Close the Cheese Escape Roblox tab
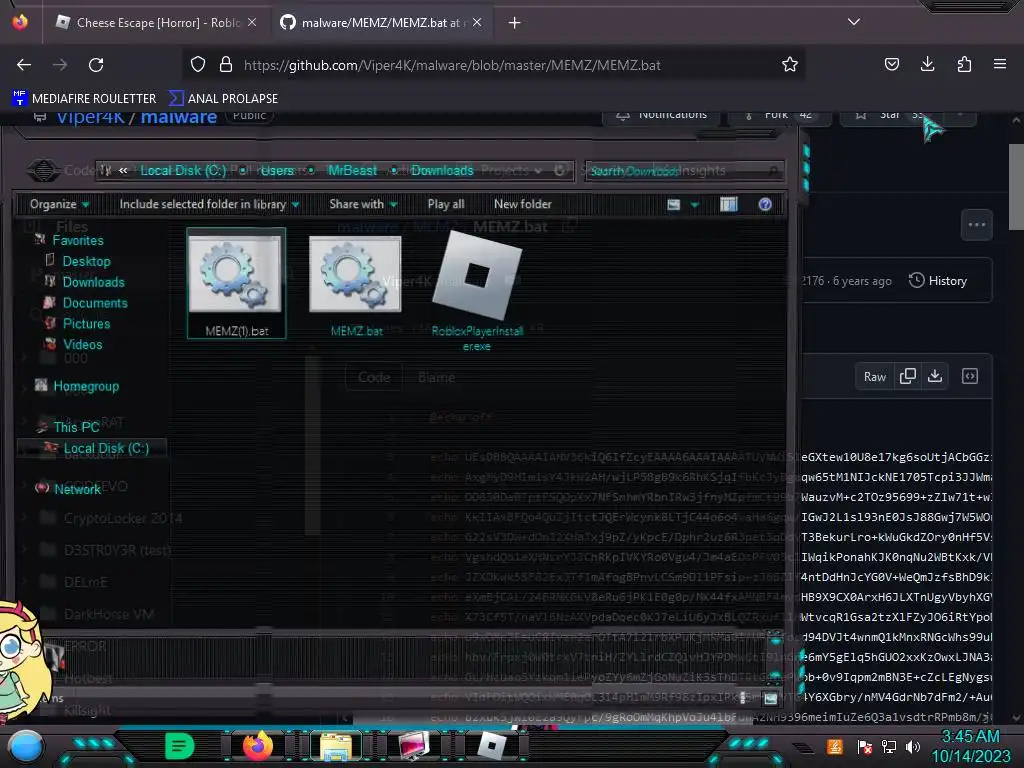The height and width of the screenshot is (768, 1024). coord(252,22)
